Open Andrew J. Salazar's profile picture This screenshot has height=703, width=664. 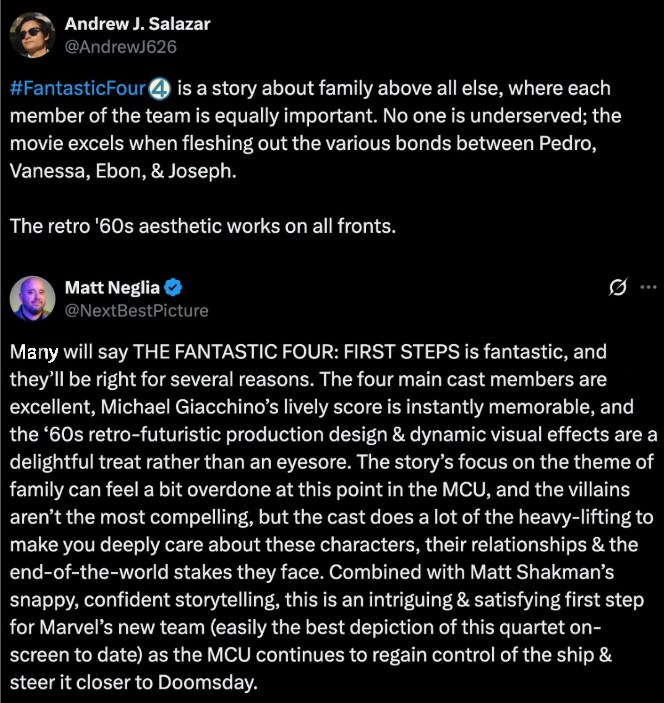pyautogui.click(x=32, y=35)
